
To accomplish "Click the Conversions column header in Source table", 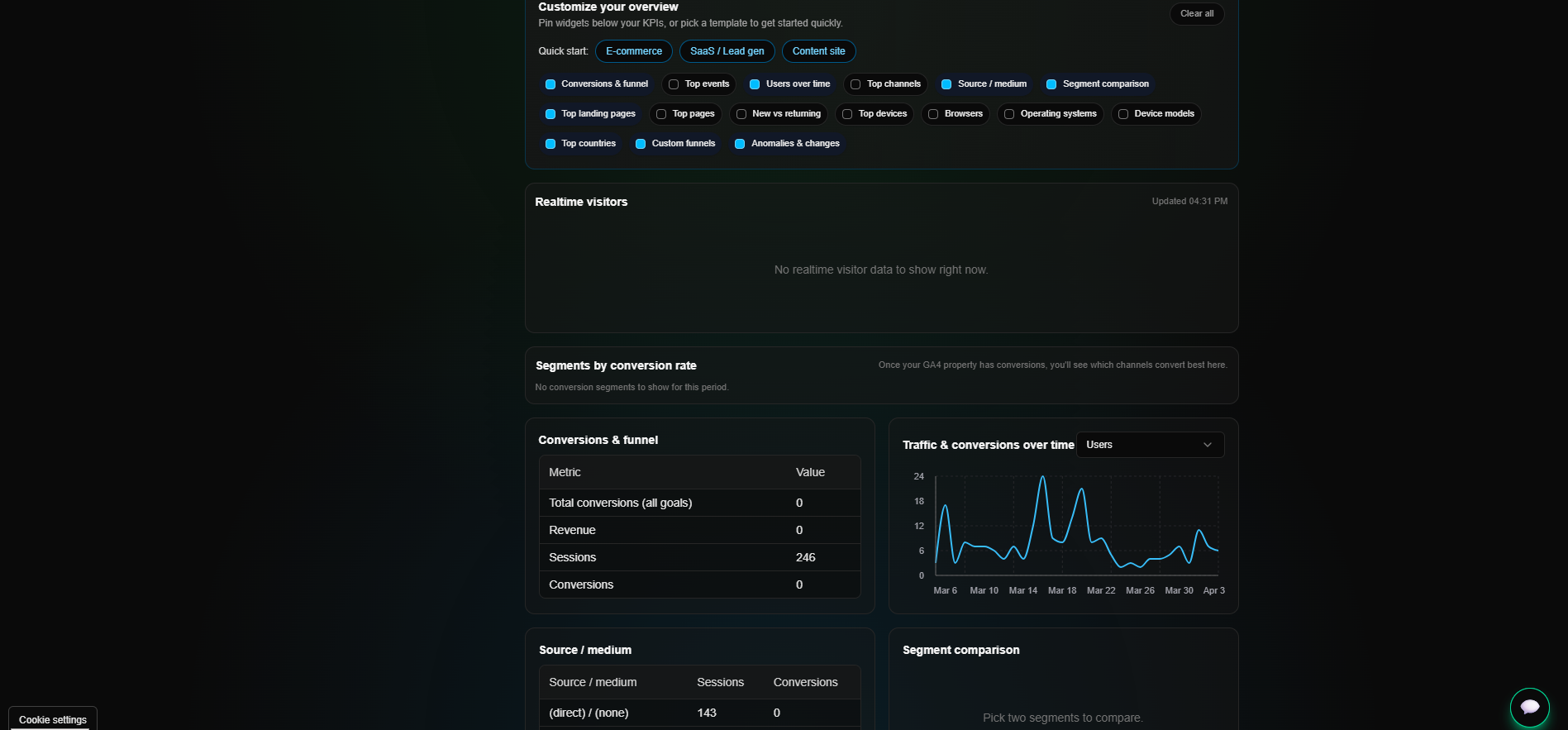I will click(x=805, y=682).
